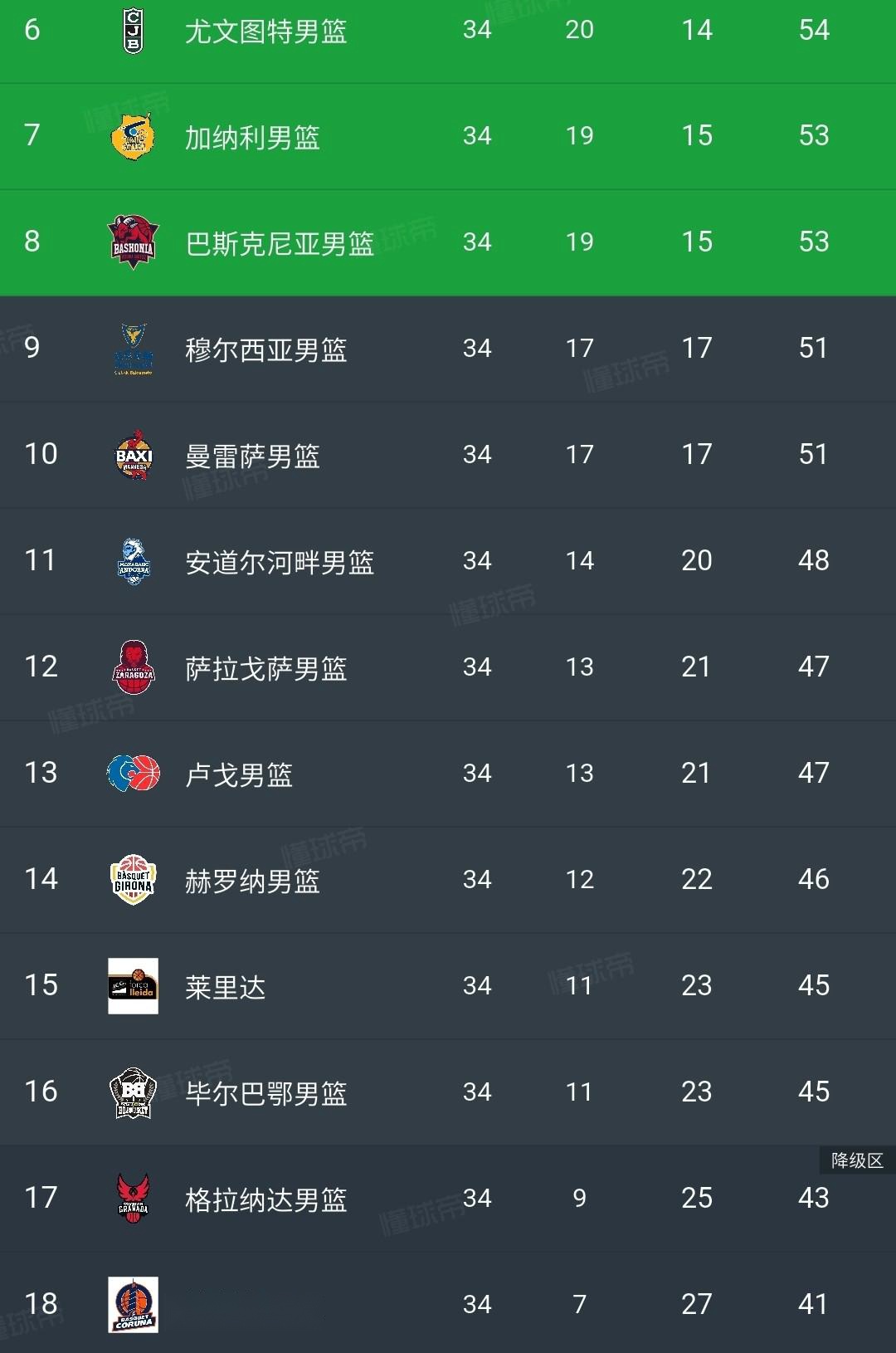Viewport: 896px width, 1353px height.
Task: Tap the 莱里达 team name
Action: [x=225, y=987]
